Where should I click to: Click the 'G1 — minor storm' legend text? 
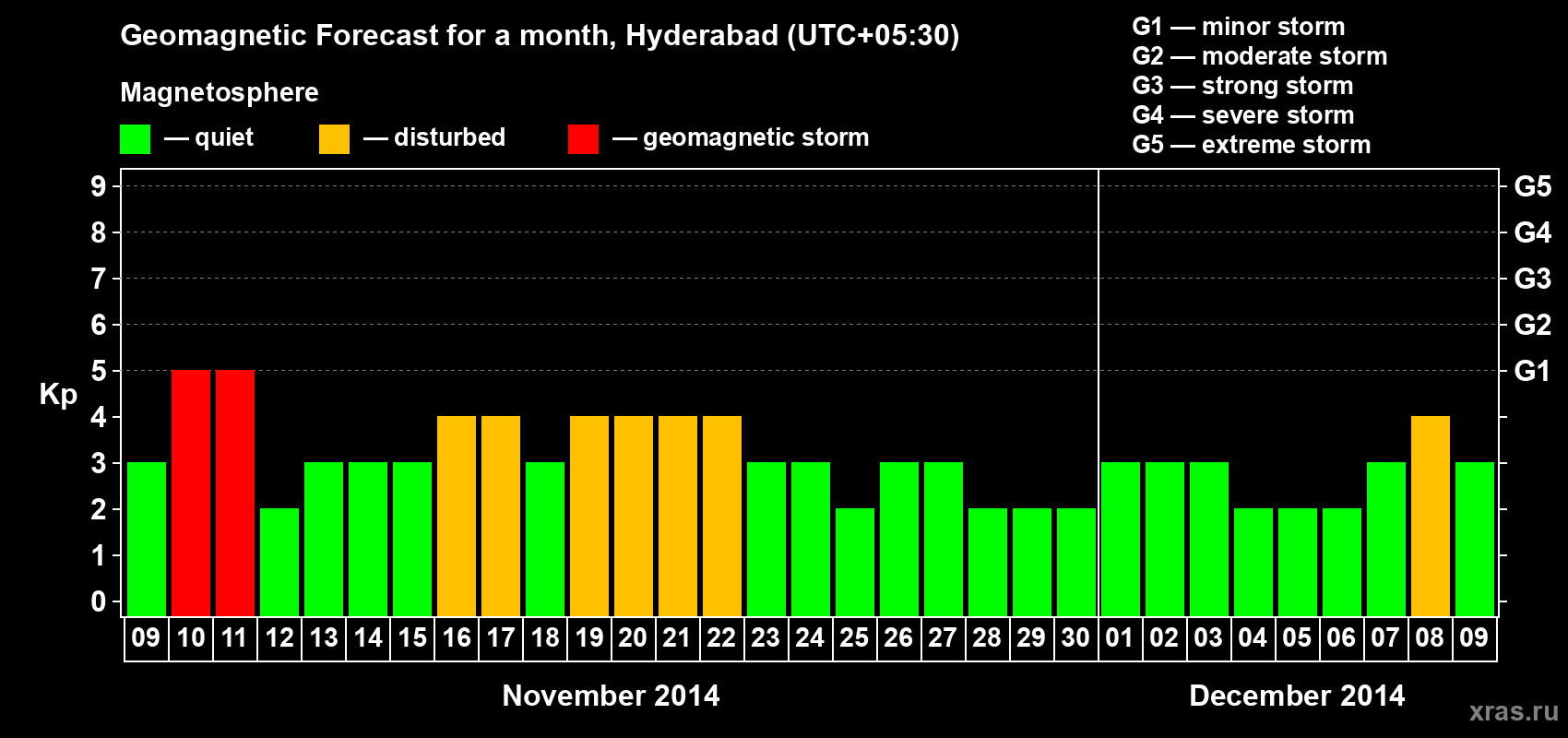1239,27
